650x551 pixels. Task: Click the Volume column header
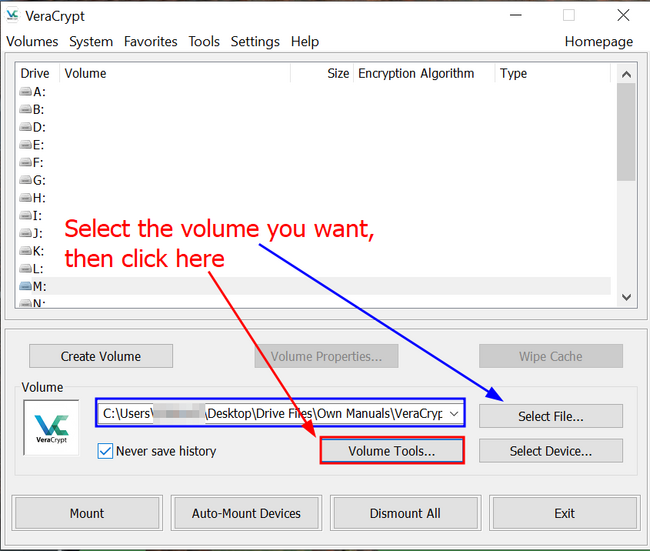(175, 73)
